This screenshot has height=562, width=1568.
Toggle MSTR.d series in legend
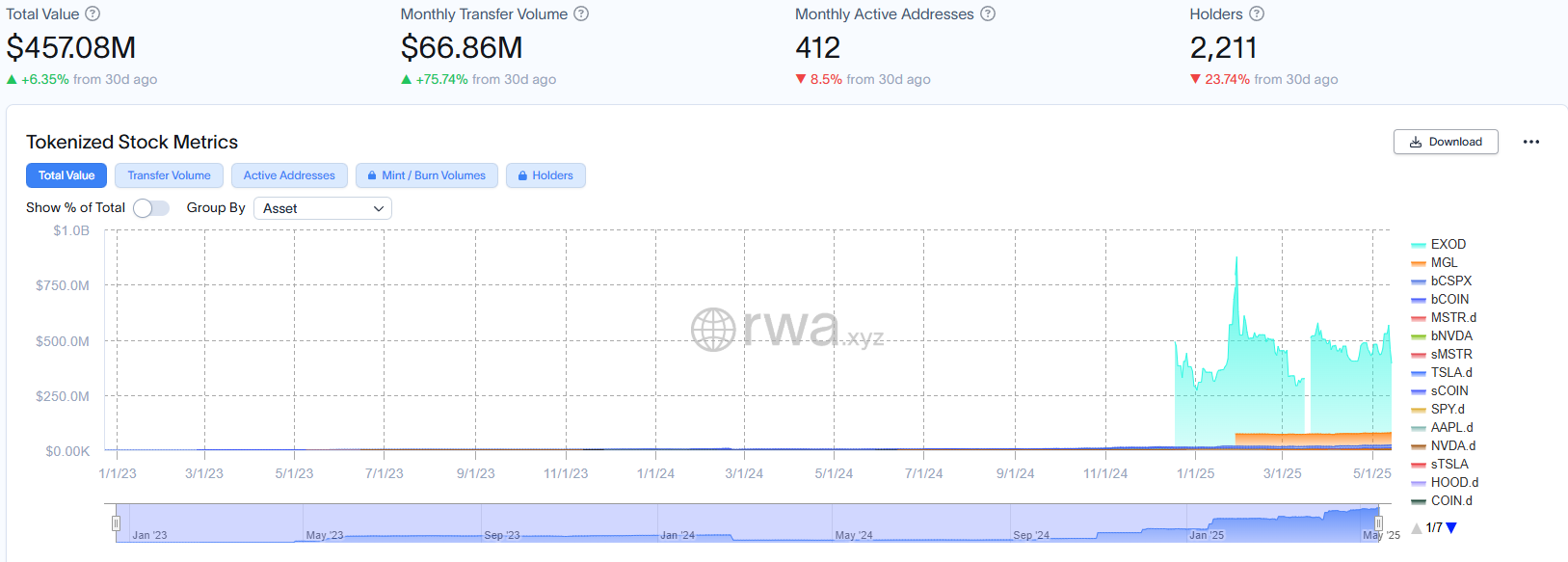tap(1443, 317)
